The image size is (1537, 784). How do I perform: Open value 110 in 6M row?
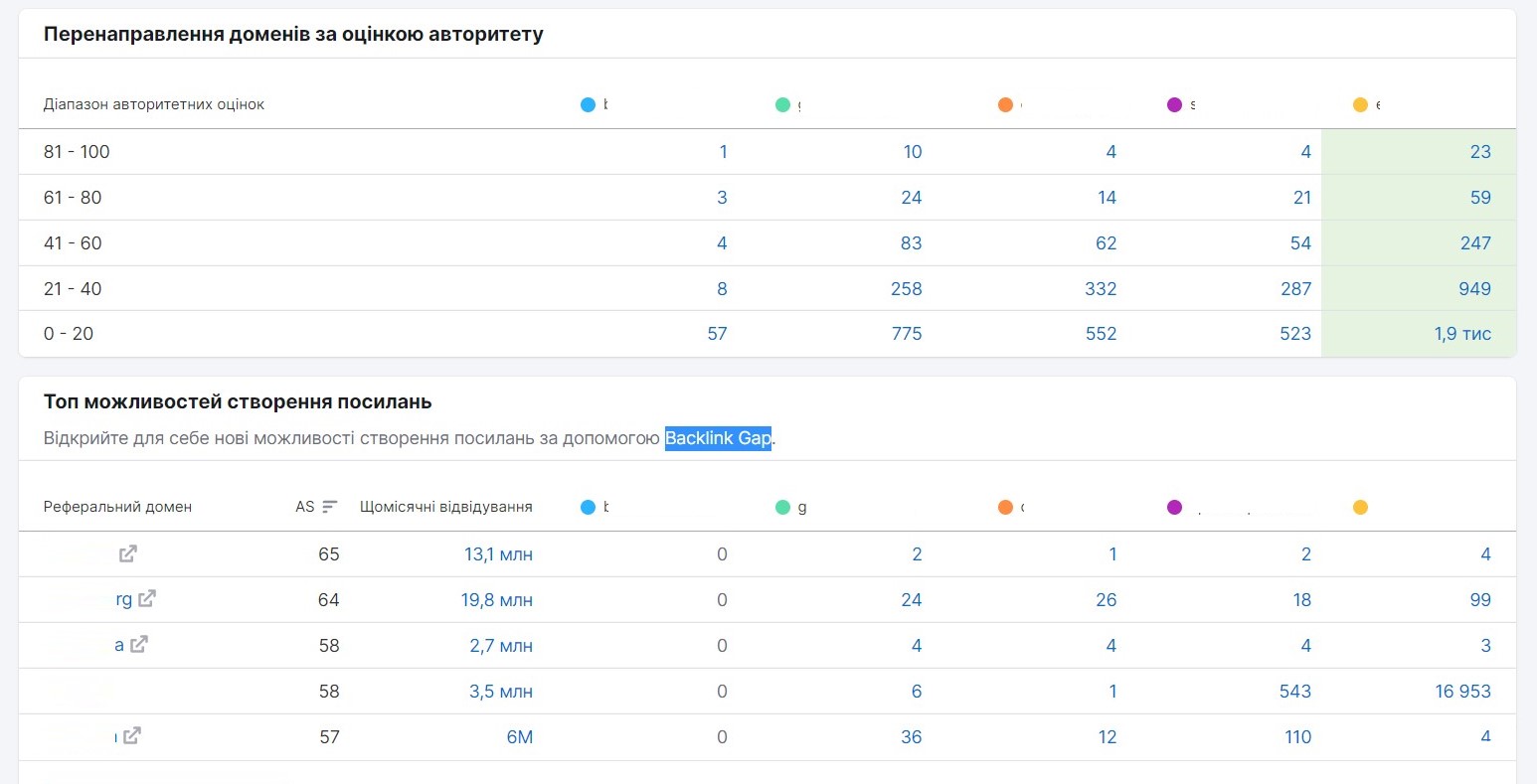coord(1297,737)
